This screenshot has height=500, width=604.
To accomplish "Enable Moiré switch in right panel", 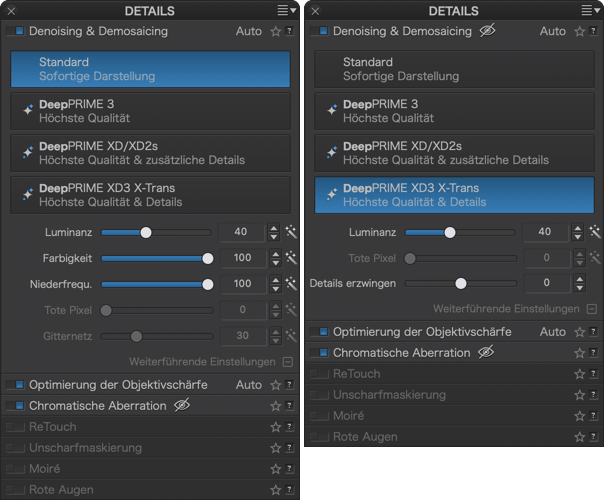I will click(319, 415).
